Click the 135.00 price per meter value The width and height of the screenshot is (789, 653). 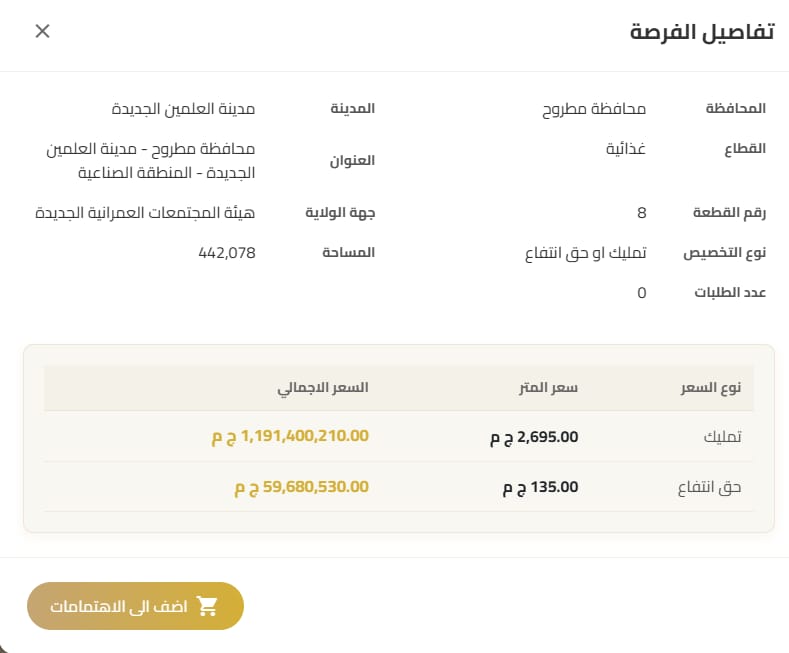pos(540,487)
